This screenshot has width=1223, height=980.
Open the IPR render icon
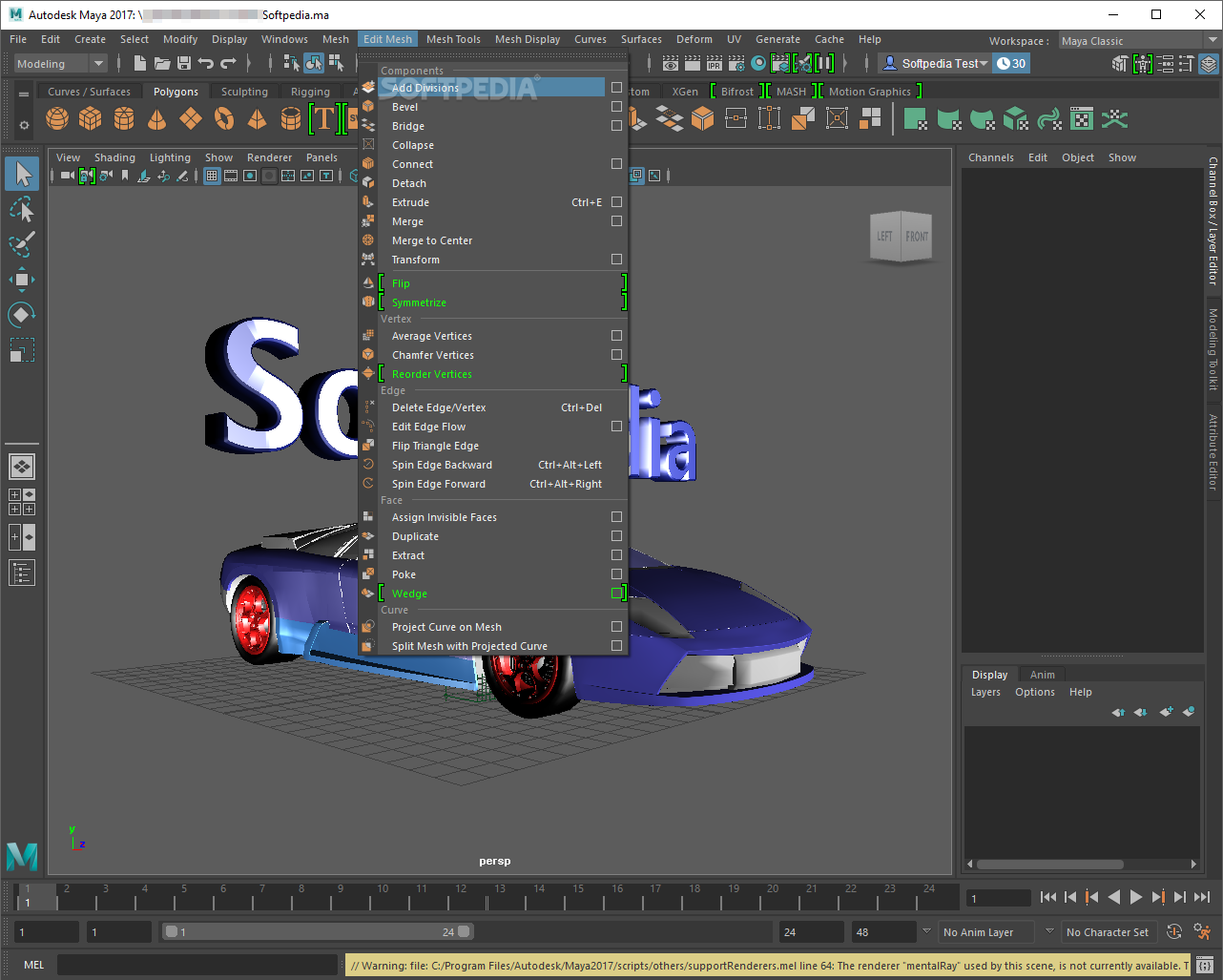[715, 63]
